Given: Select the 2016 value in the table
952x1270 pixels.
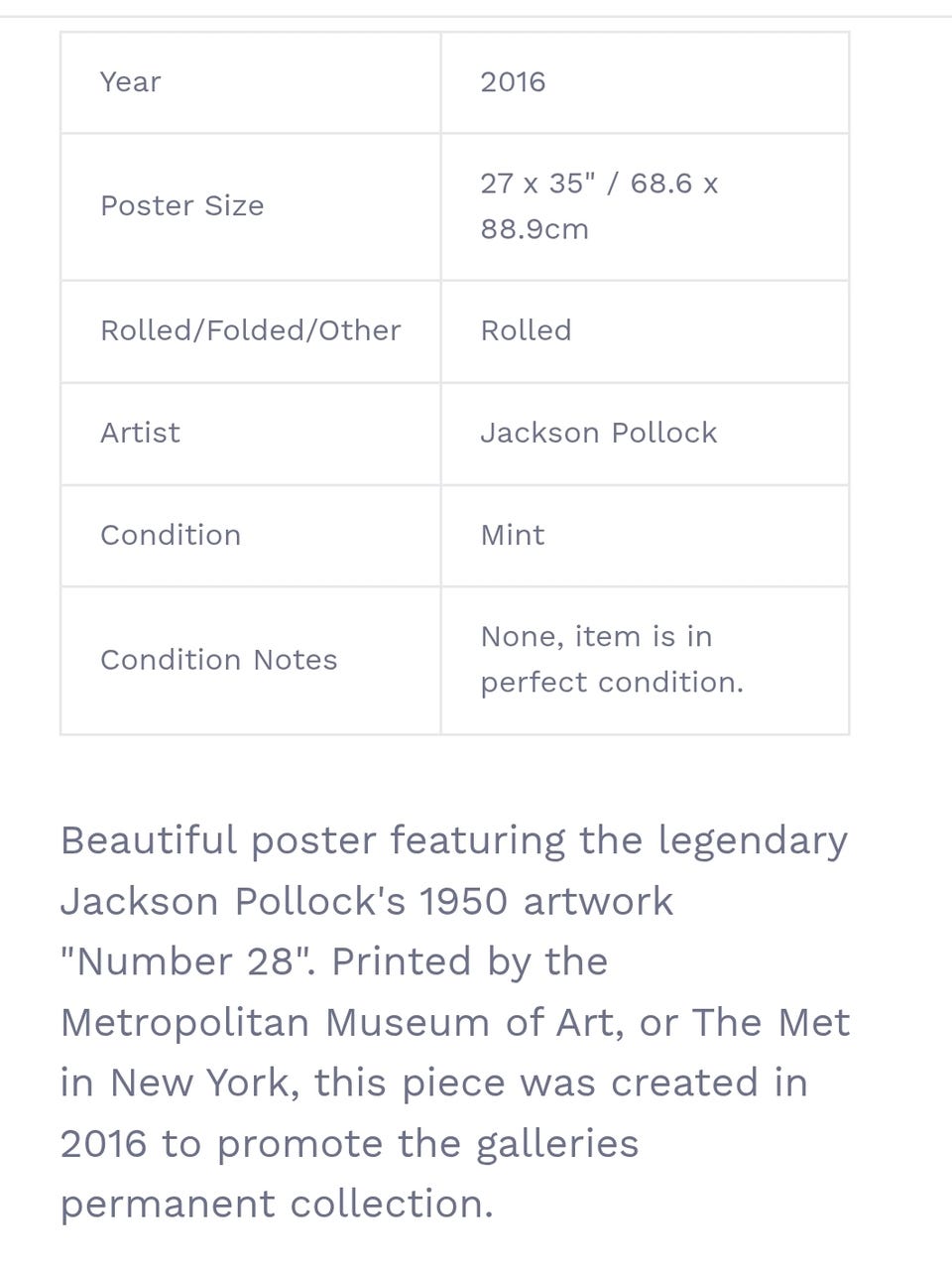Looking at the screenshot, I should click(513, 82).
